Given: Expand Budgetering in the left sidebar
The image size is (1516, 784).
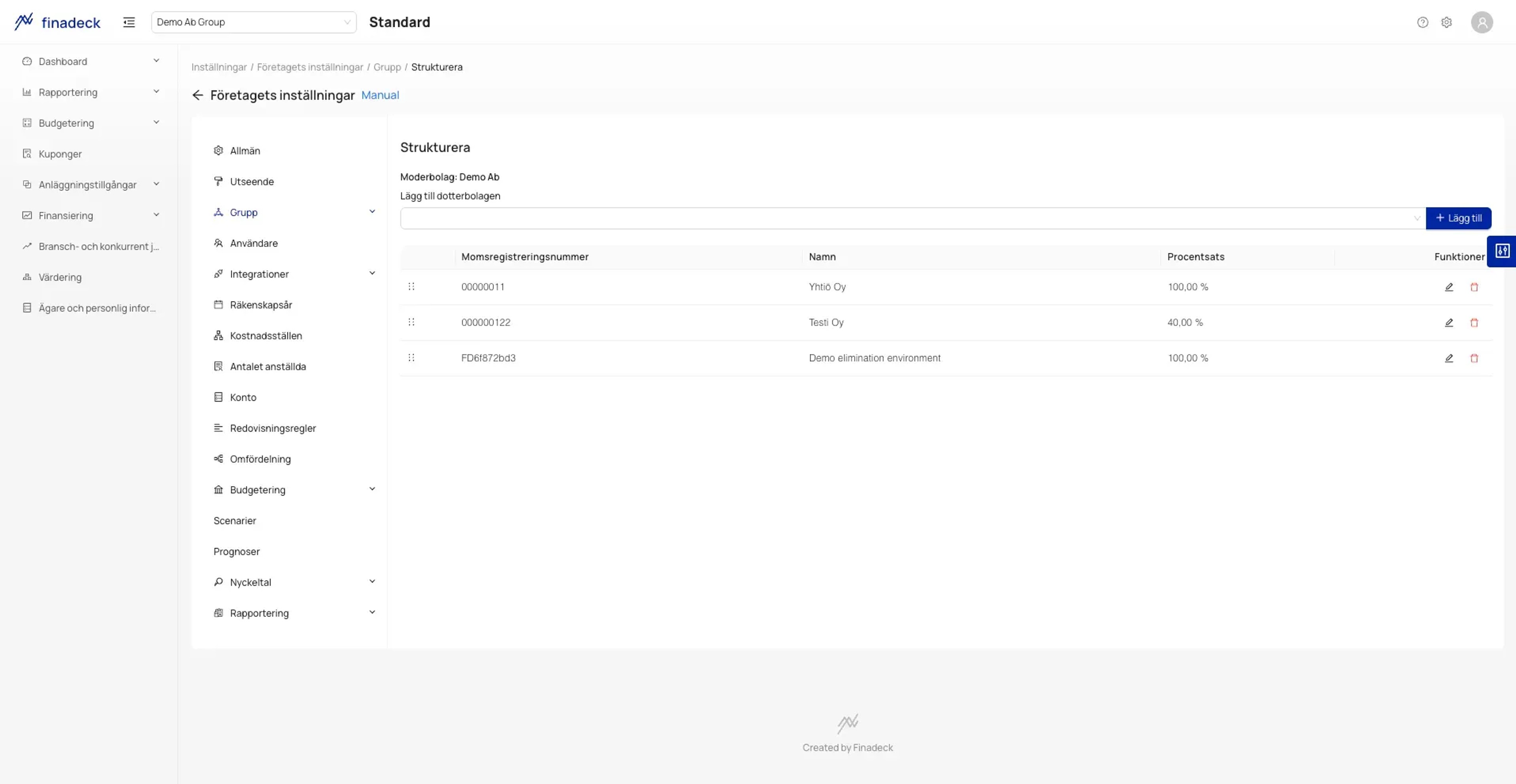Looking at the screenshot, I should pos(91,123).
